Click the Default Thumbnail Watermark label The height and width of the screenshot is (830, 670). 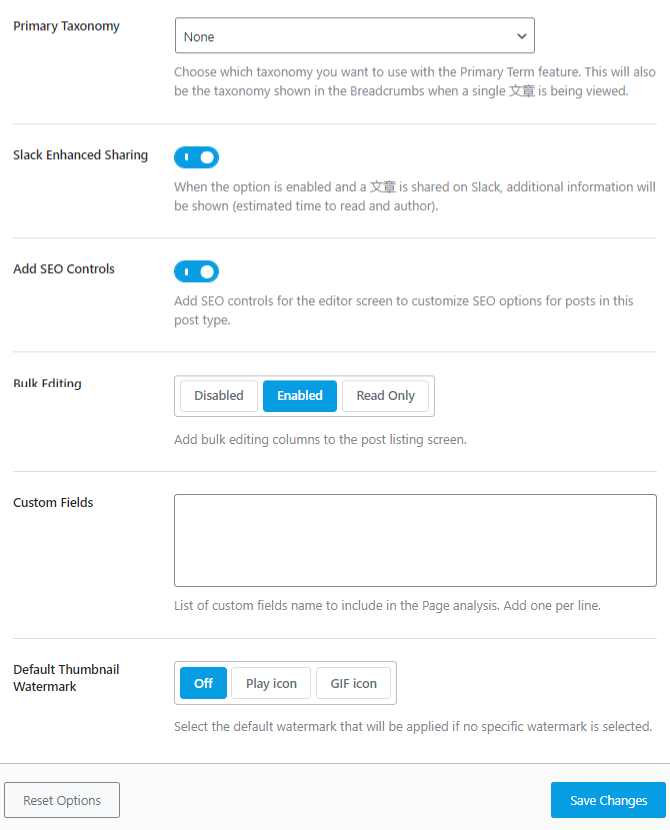click(x=66, y=678)
